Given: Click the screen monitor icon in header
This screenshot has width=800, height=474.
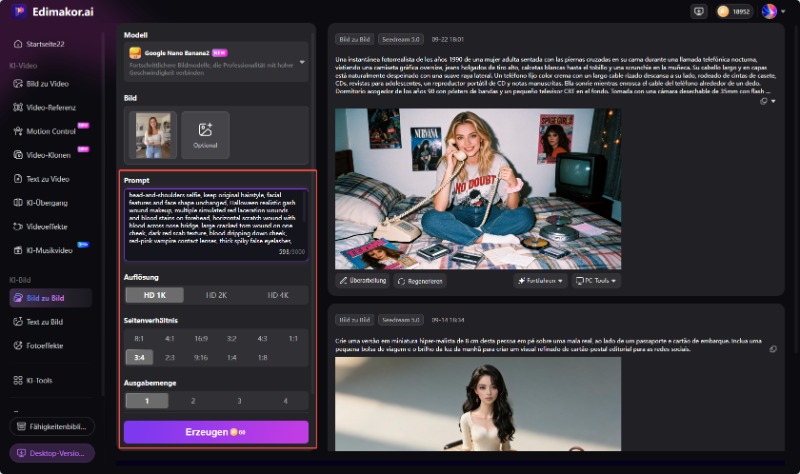Looking at the screenshot, I should click(699, 11).
